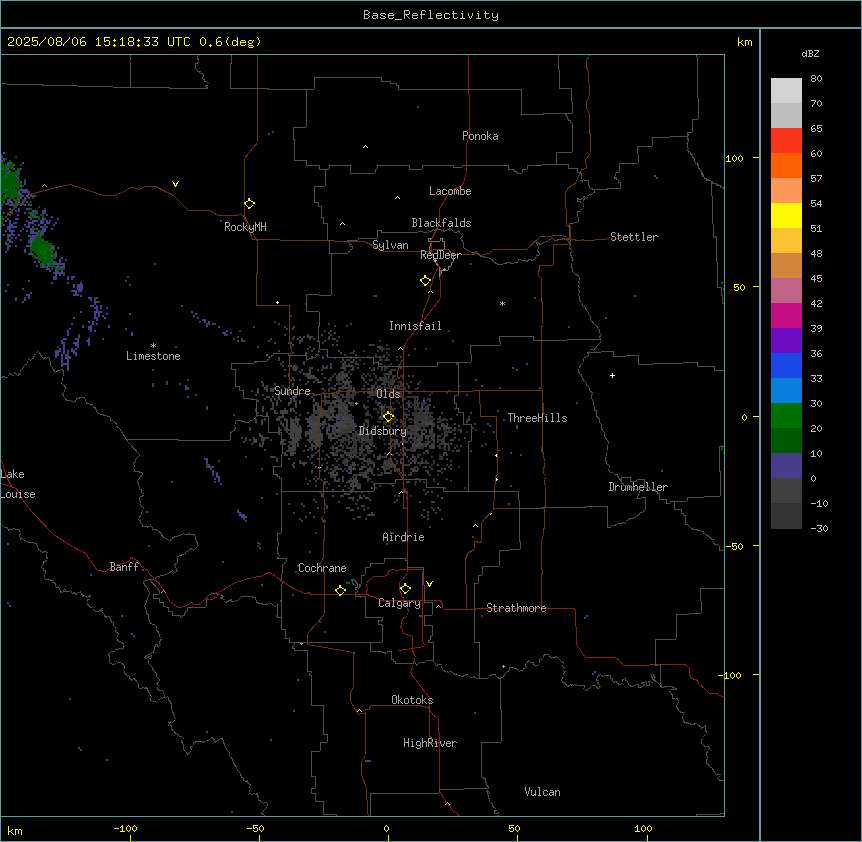862x842 pixels.
Task: Click the light blue swatch between 33 and 30
Action: tap(786, 391)
